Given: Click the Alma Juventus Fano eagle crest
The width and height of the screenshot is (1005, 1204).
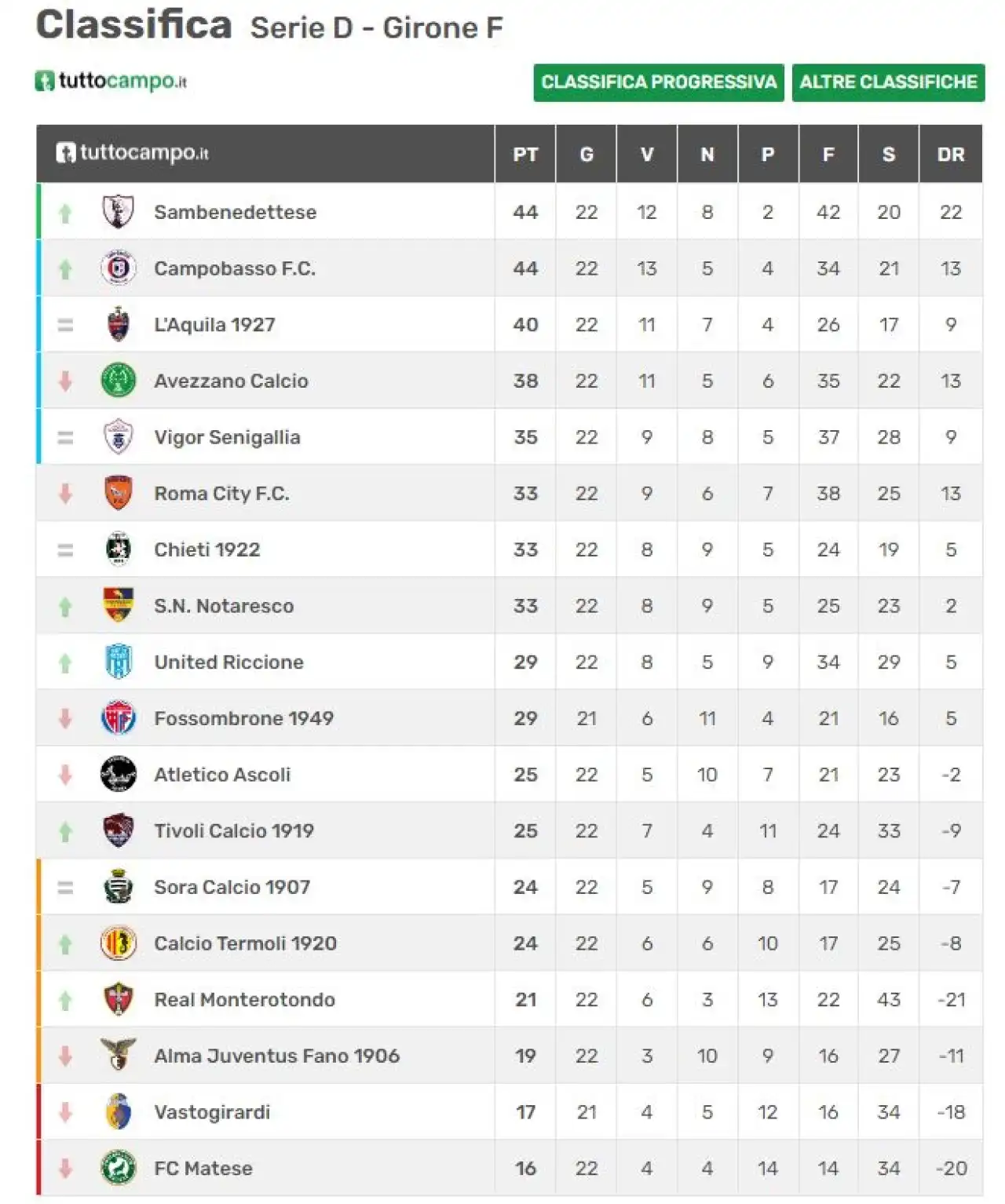Looking at the screenshot, I should point(119,1055).
